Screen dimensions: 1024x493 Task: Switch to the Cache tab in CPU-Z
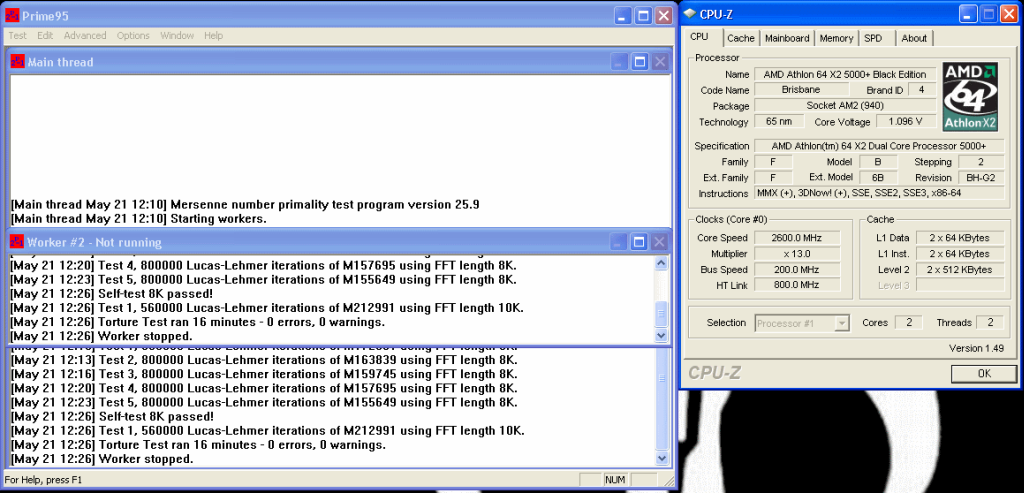(741, 39)
